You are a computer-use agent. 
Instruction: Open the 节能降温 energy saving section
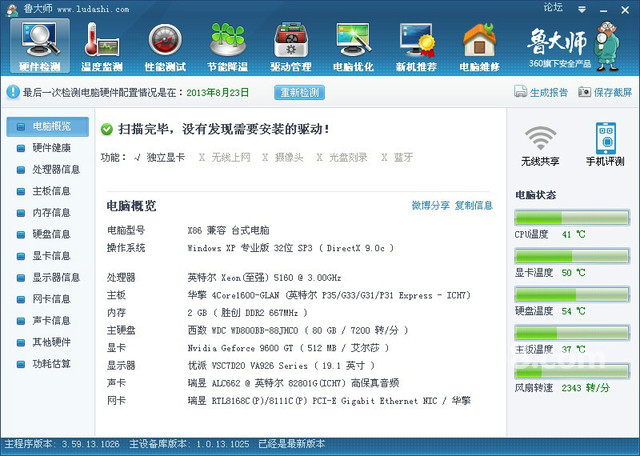point(228,46)
